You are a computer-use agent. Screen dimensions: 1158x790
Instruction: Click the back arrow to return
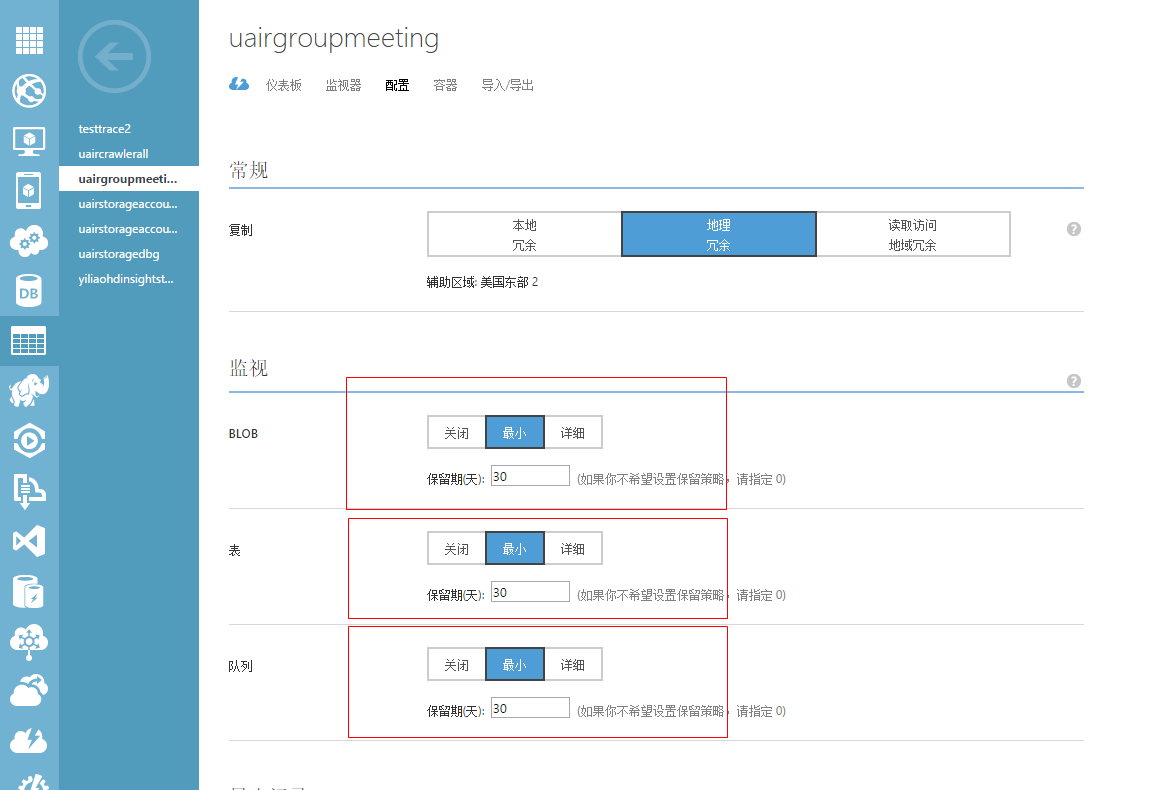tap(113, 57)
